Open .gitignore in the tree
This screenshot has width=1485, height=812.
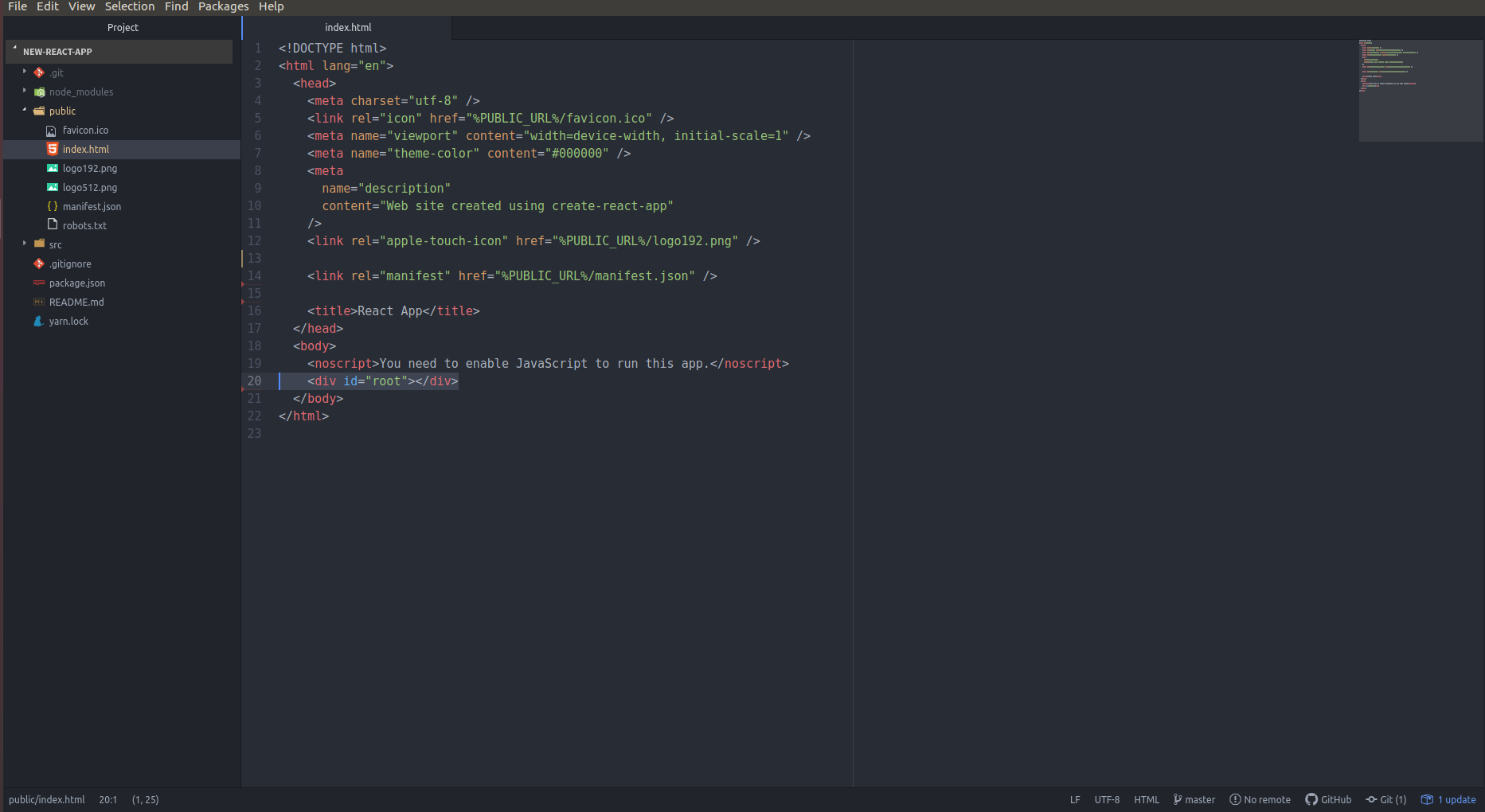70,264
